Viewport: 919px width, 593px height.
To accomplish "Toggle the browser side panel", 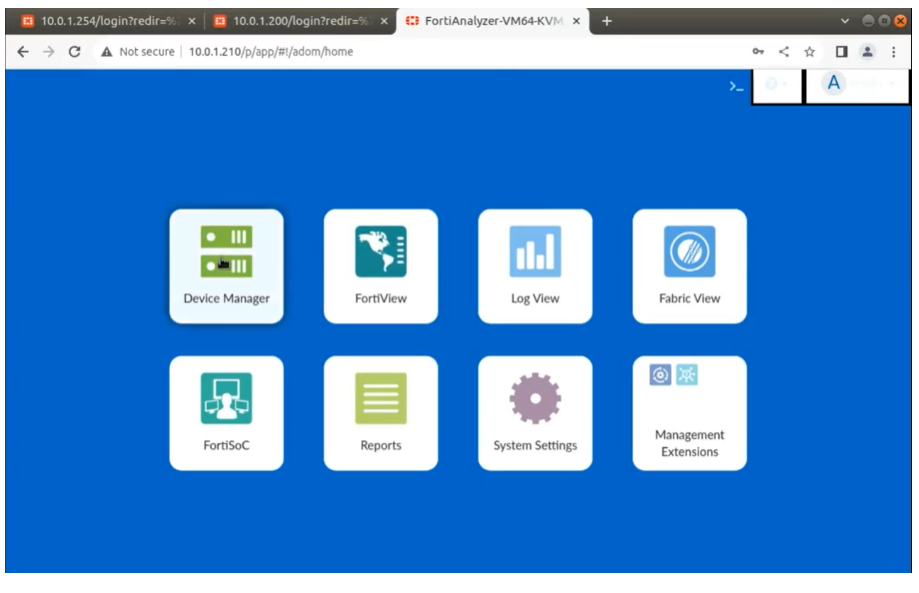I will 842,52.
